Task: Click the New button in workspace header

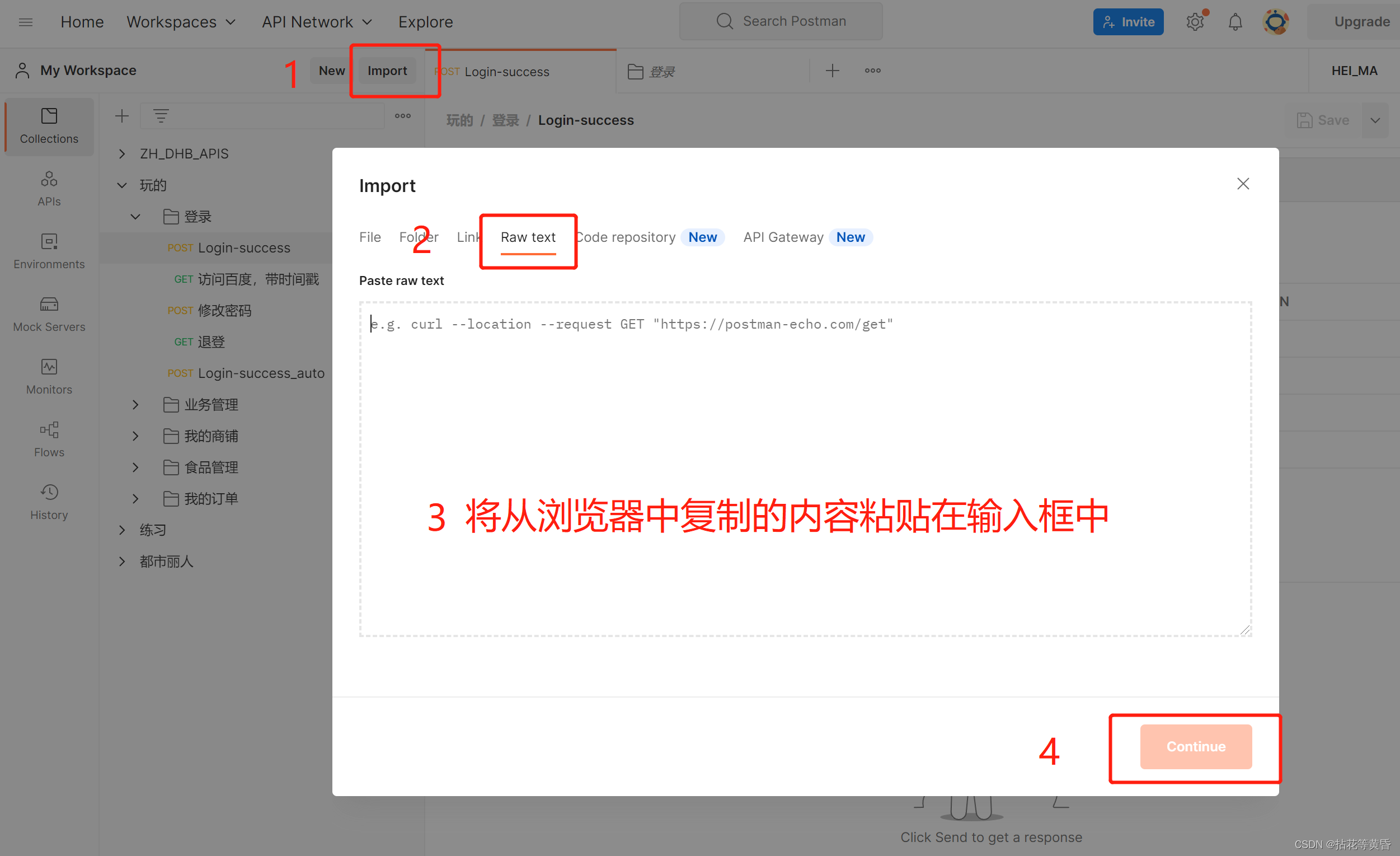Action: coord(332,71)
